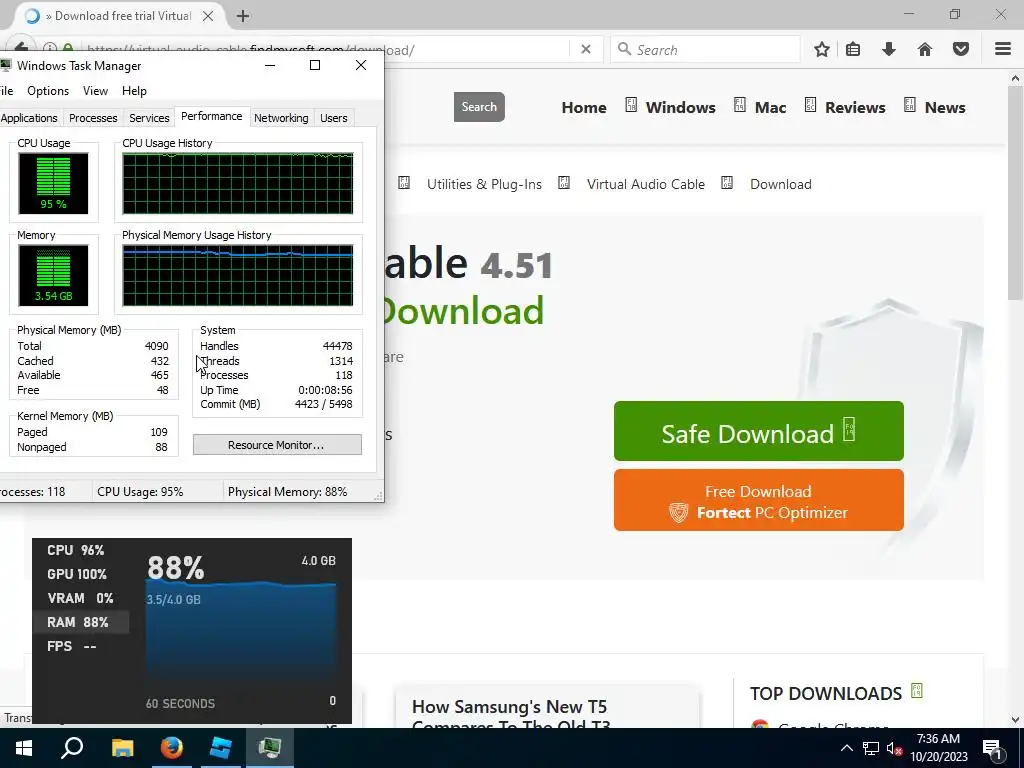Screen dimensions: 1024x768
Task: Open Firefox hamburger menu
Action: 1003,49
